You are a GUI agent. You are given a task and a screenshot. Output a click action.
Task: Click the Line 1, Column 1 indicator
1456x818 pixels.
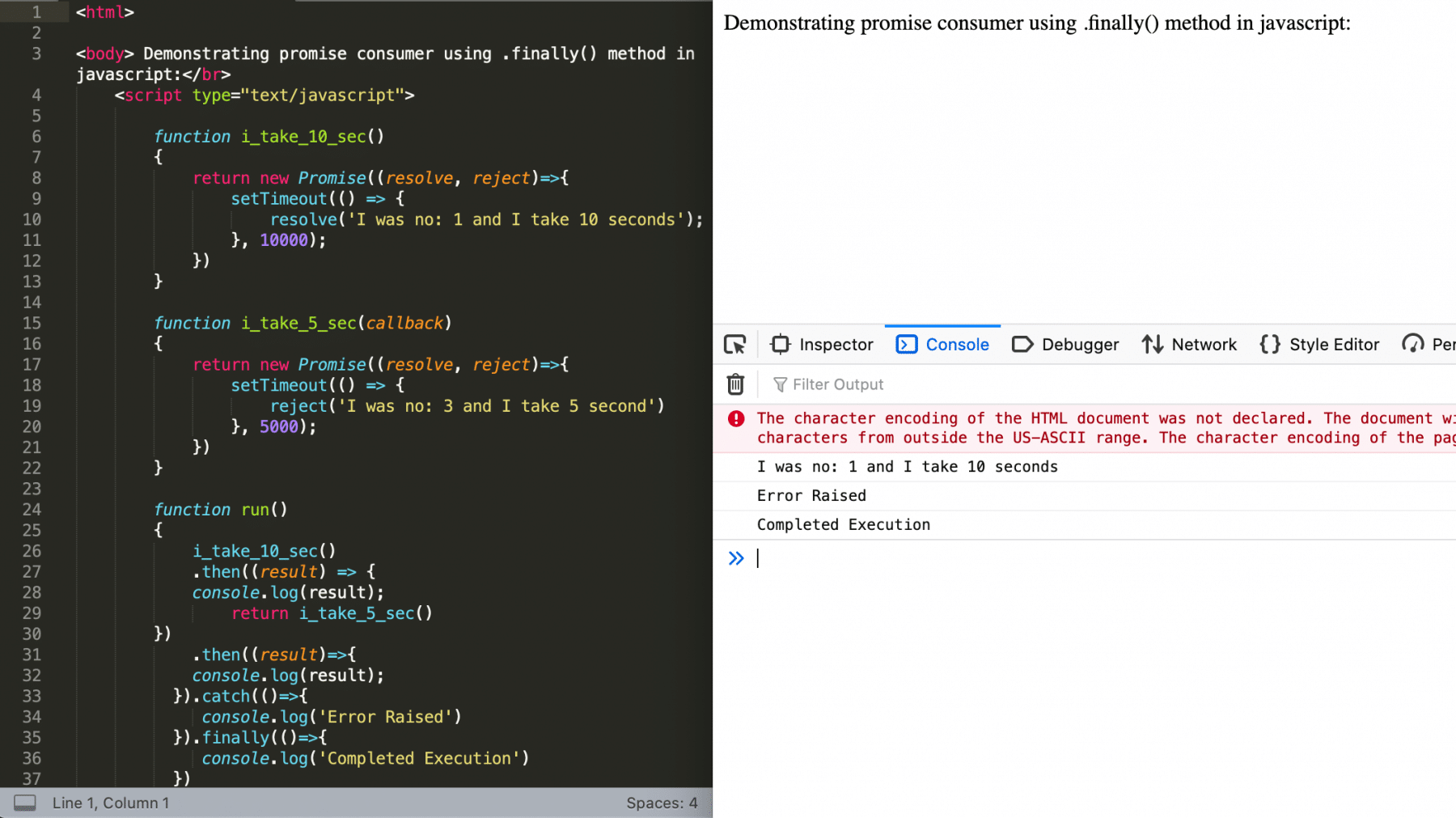click(x=111, y=803)
